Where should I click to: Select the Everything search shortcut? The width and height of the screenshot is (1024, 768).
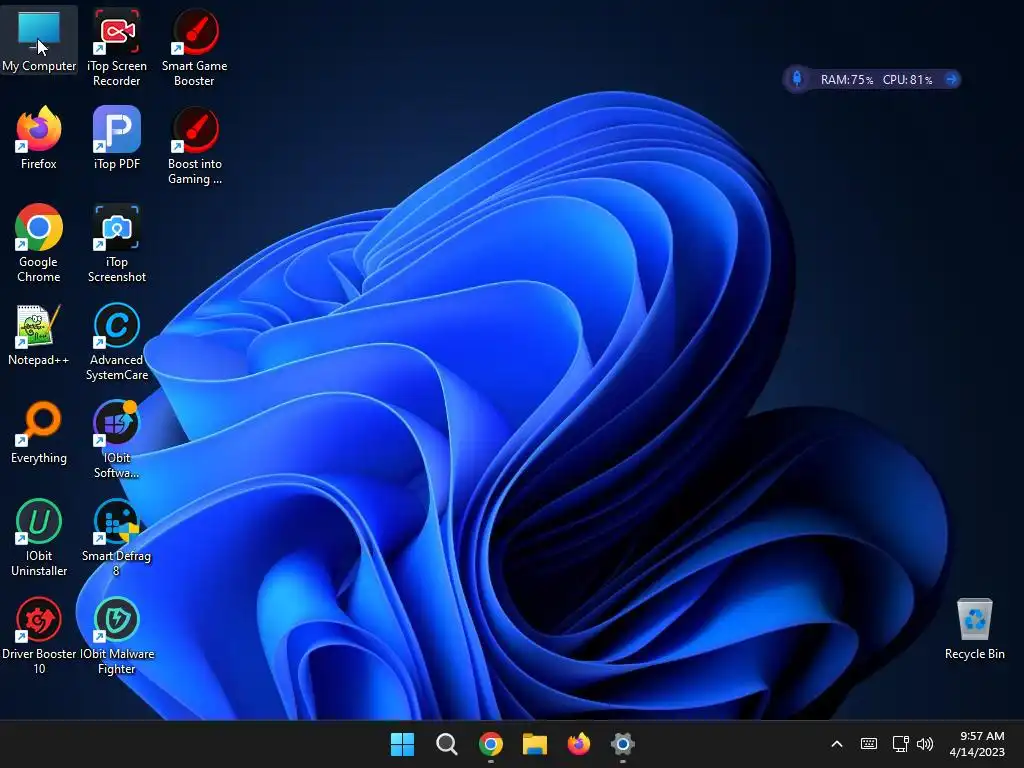click(39, 432)
